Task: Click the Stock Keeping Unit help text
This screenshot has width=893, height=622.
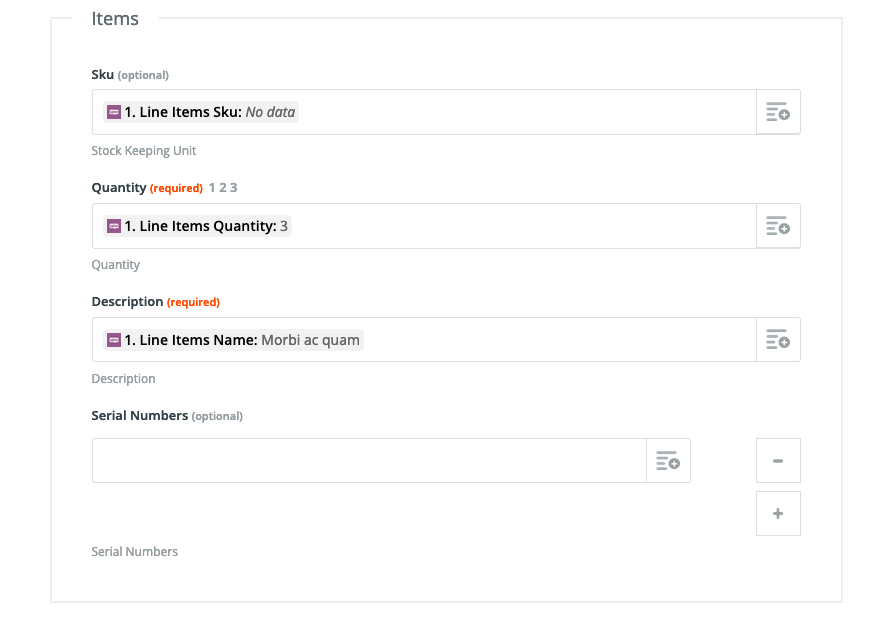Action: click(x=144, y=151)
